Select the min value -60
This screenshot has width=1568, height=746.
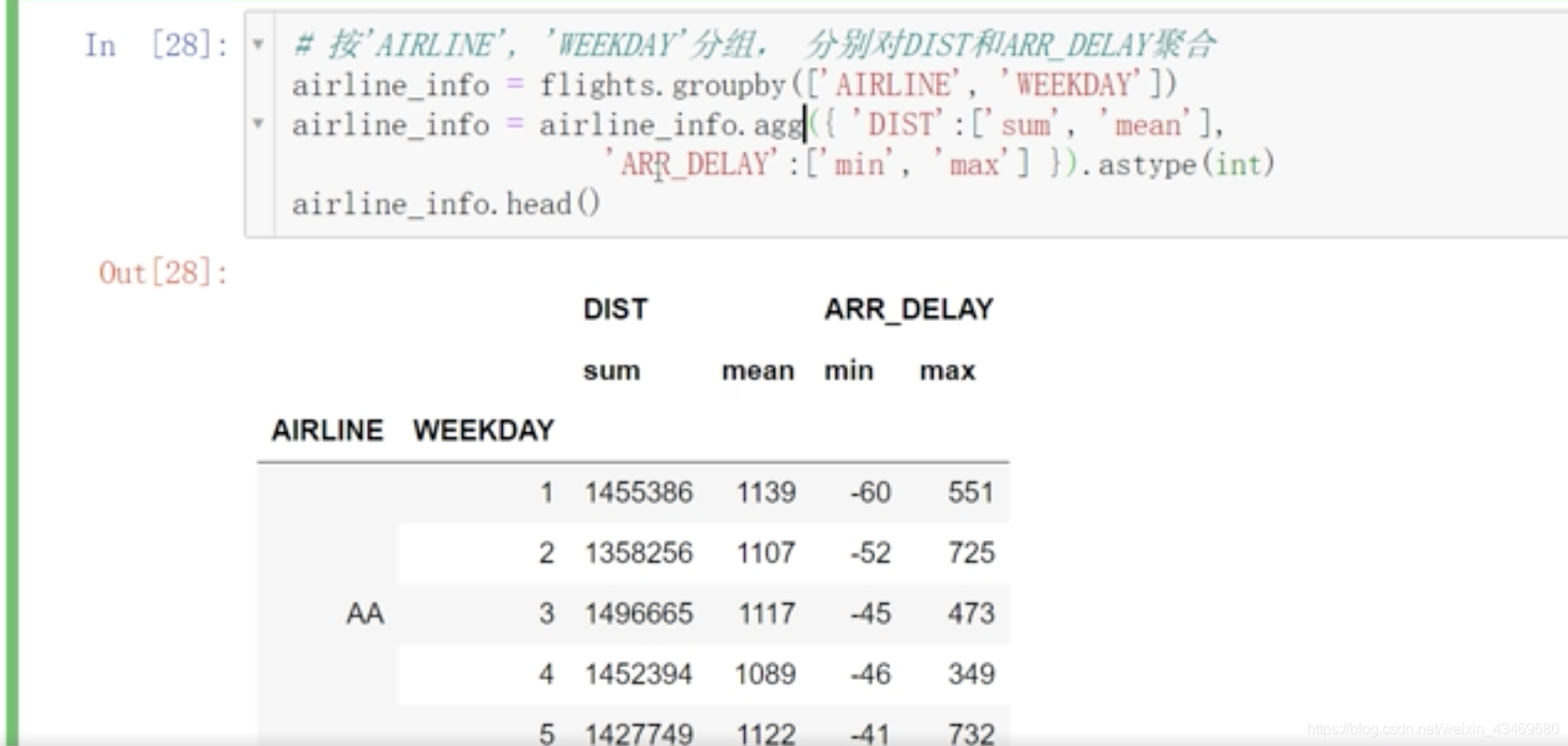click(x=870, y=492)
